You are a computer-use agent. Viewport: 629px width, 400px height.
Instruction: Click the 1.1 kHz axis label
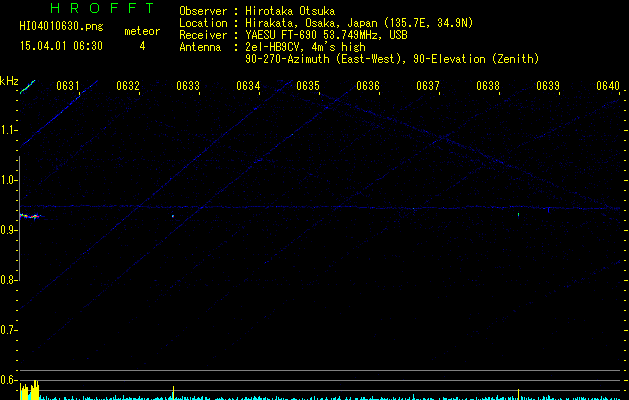[x=8, y=130]
